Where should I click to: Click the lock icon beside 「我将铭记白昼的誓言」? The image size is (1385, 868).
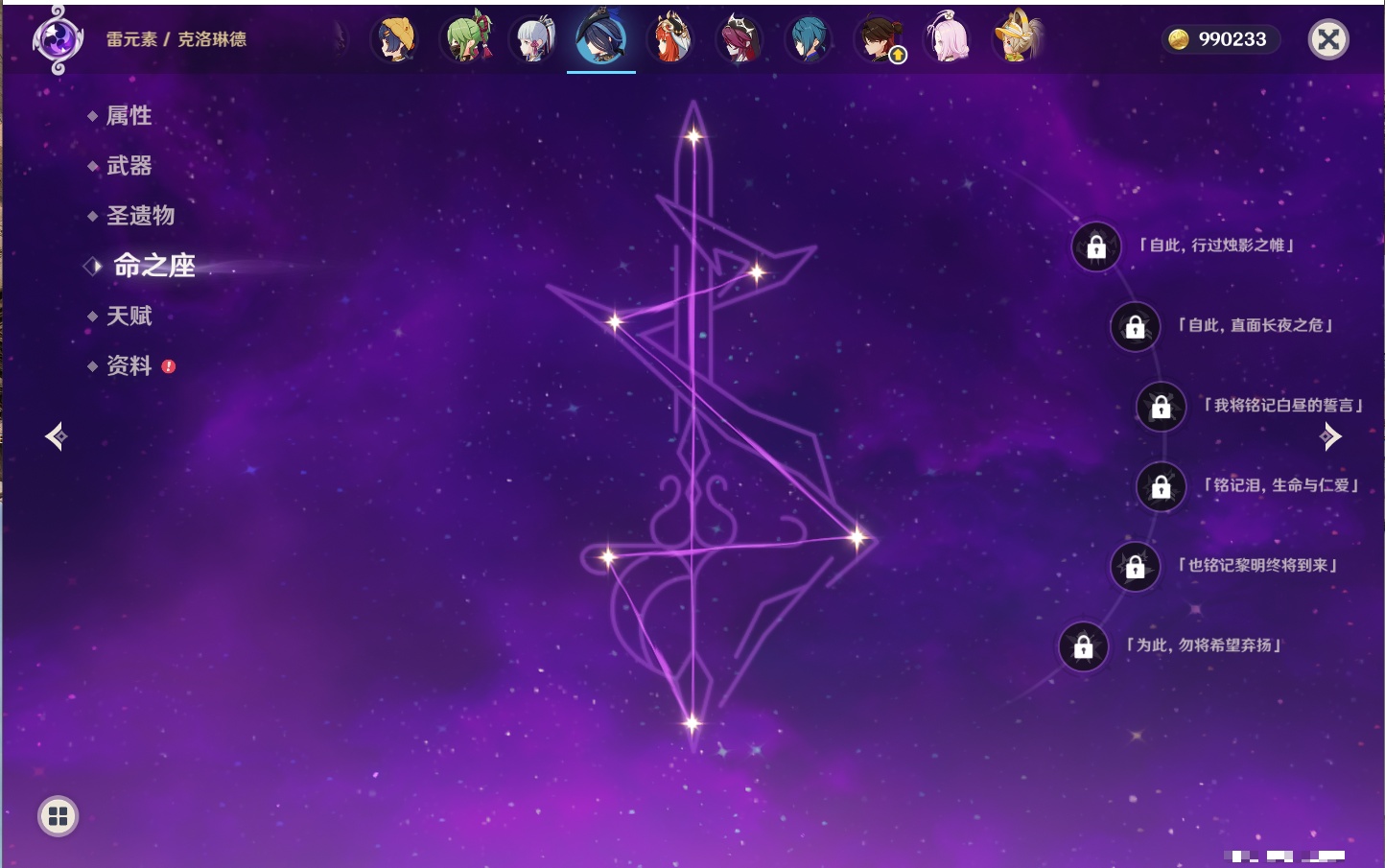tap(1161, 407)
